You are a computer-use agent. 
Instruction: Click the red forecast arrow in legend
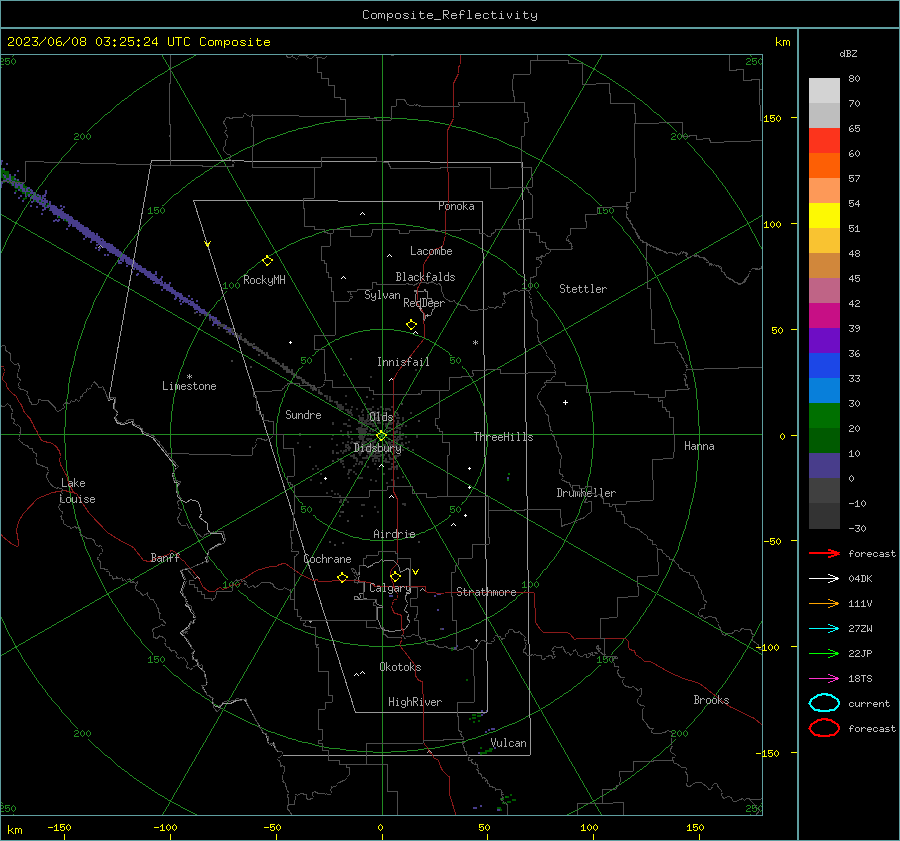(x=824, y=553)
